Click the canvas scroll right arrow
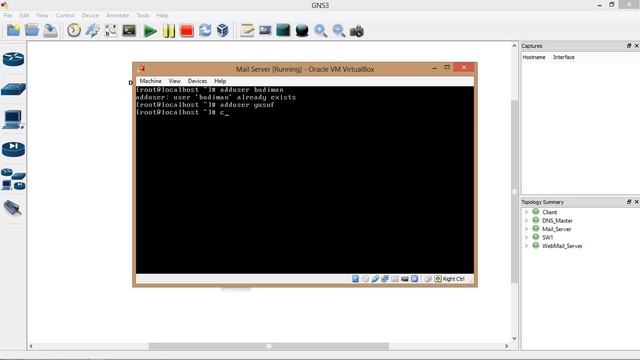640x360 pixels. pyautogui.click(x=507, y=346)
